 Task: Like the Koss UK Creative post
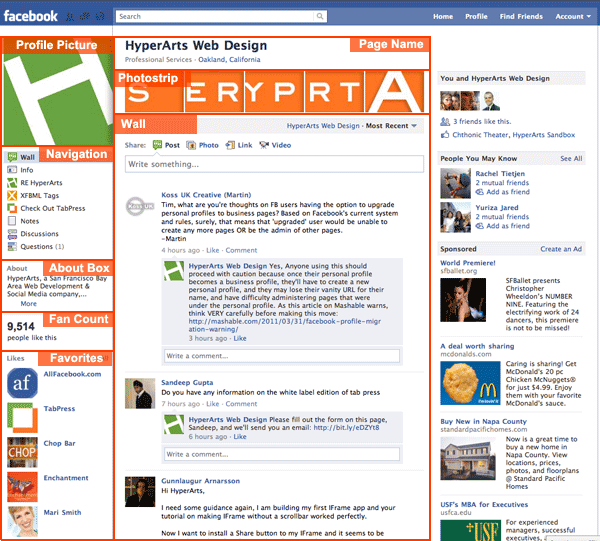pyautogui.click(x=212, y=250)
